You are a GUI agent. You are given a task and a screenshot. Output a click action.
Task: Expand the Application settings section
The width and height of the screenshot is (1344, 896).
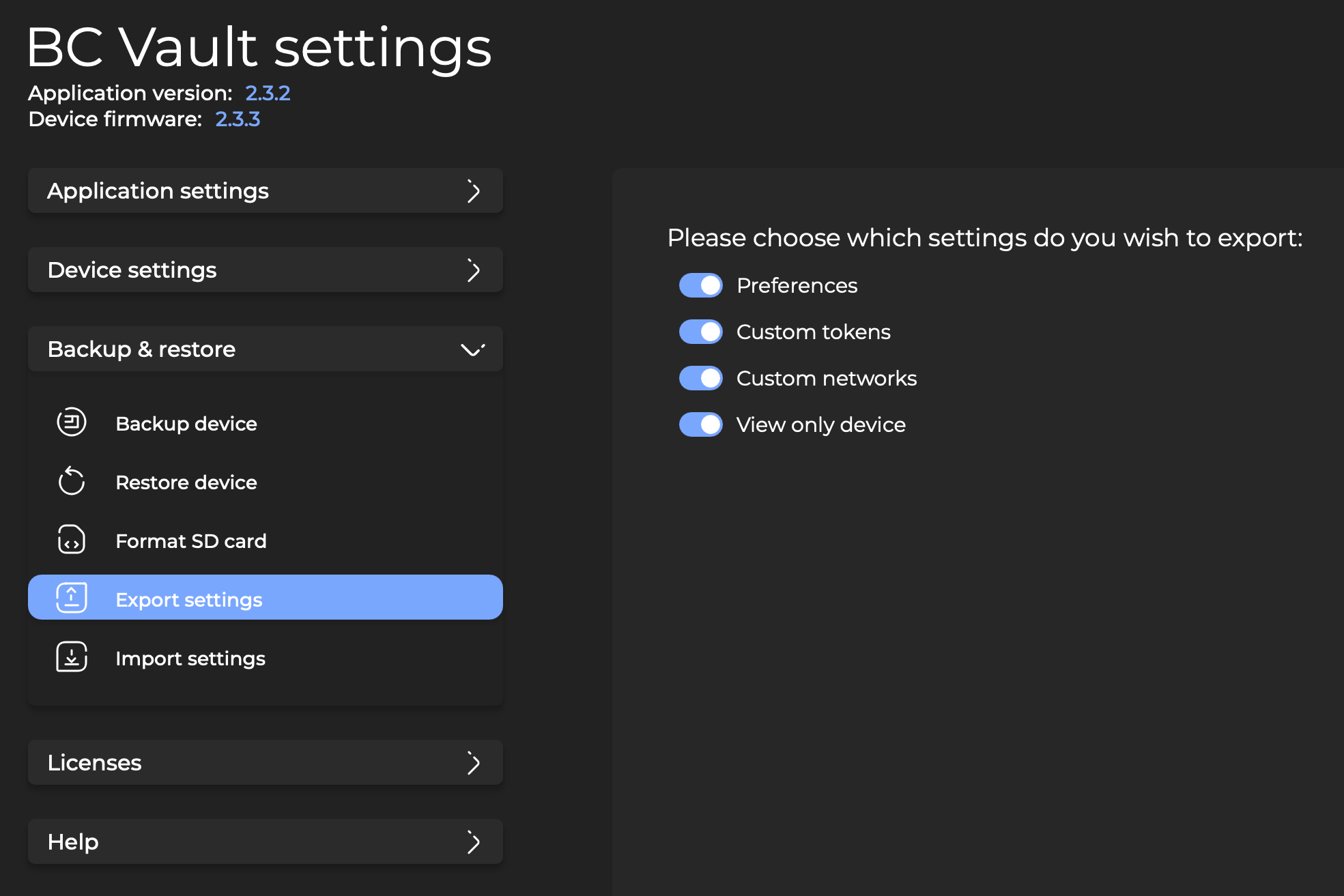[x=472, y=191]
